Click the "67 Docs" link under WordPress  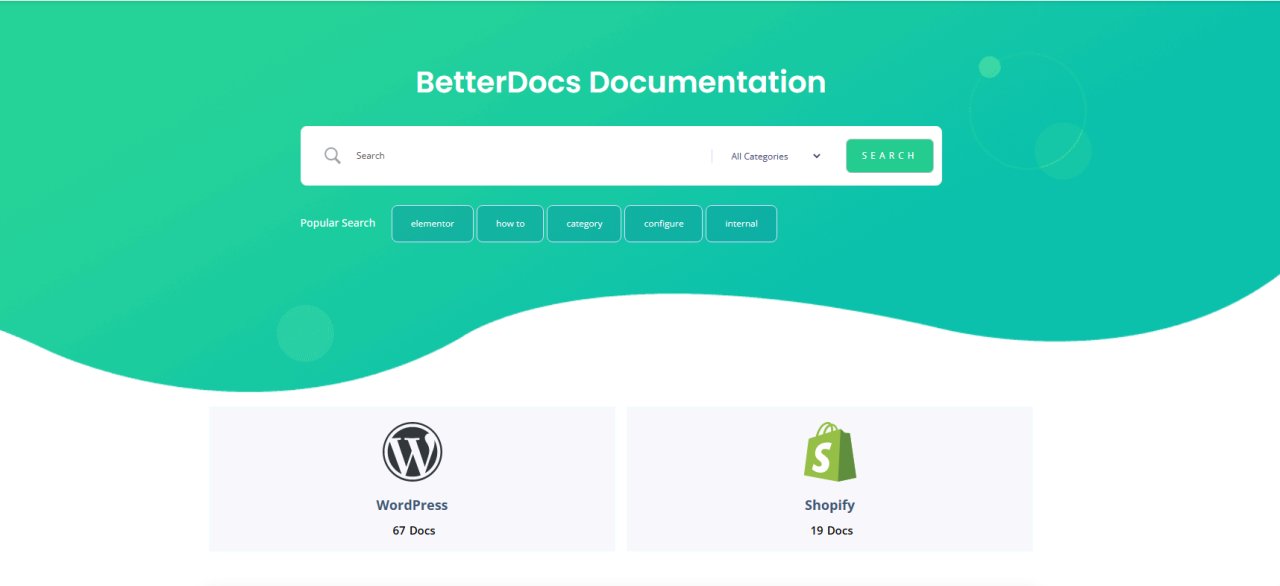(x=413, y=530)
